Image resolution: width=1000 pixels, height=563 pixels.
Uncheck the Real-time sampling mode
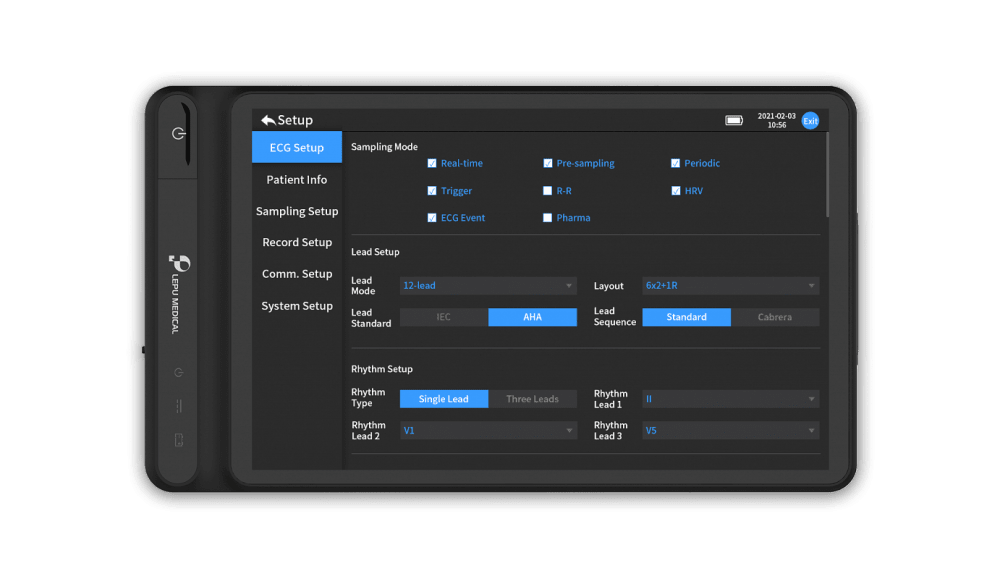point(432,163)
